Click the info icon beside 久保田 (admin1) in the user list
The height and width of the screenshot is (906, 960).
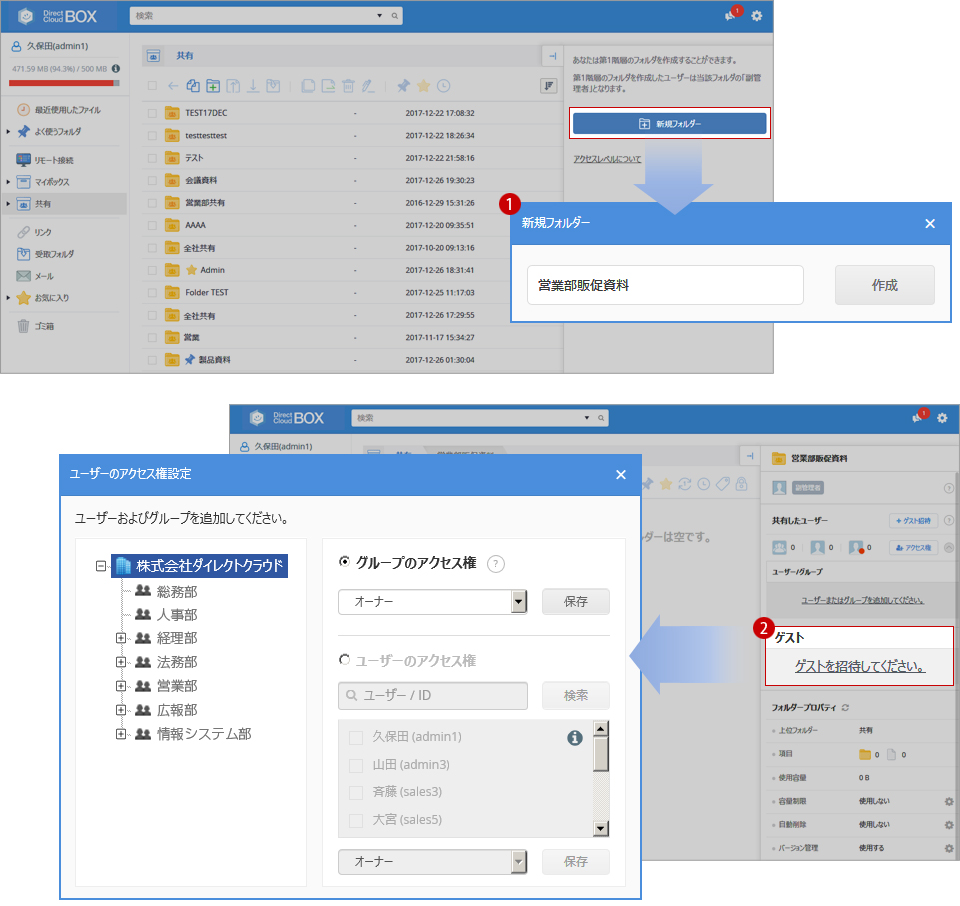(574, 738)
